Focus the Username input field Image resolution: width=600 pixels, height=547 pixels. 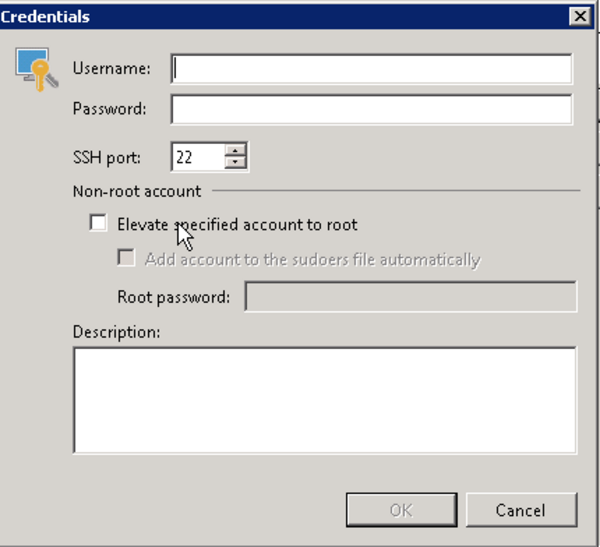point(371,68)
